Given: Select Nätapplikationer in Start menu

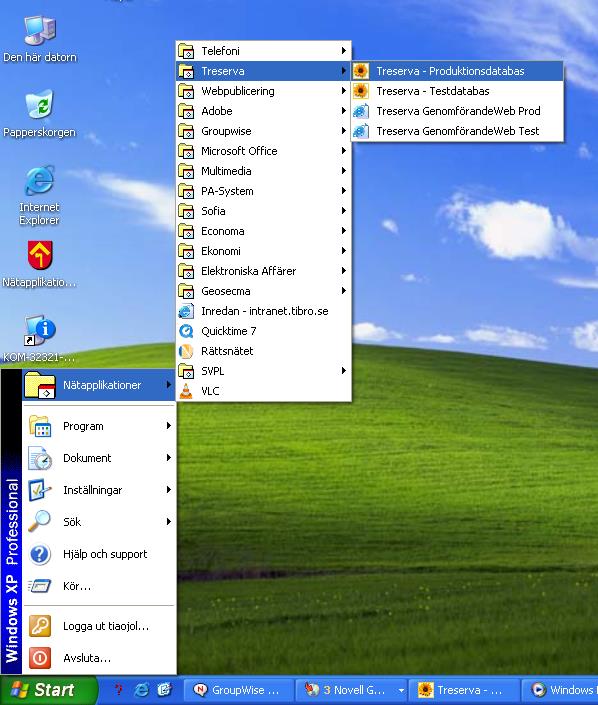Looking at the screenshot, I should click(98, 385).
